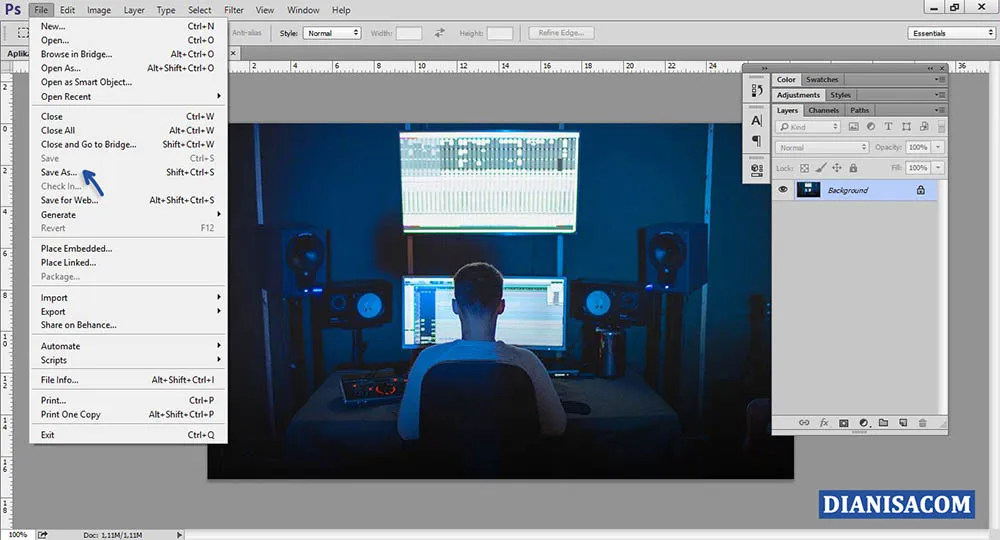Toggle Lock all
This screenshot has height=540, width=1000.
point(853,168)
